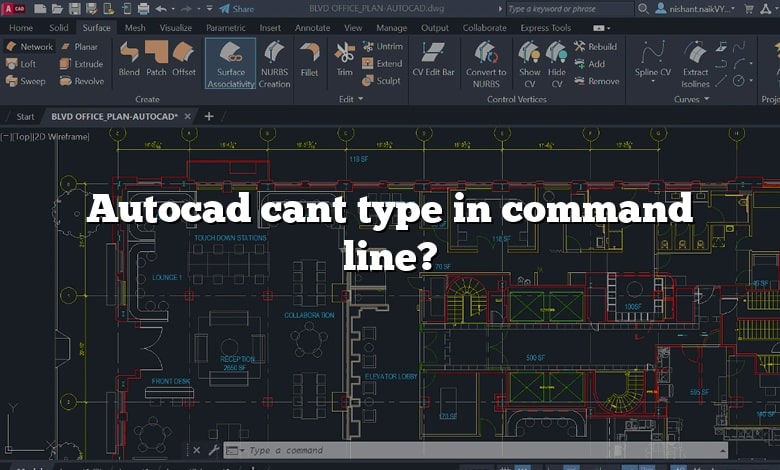Viewport: 780px width, 470px height.
Task: Open the Home ribbon tab
Action: click(x=21, y=28)
